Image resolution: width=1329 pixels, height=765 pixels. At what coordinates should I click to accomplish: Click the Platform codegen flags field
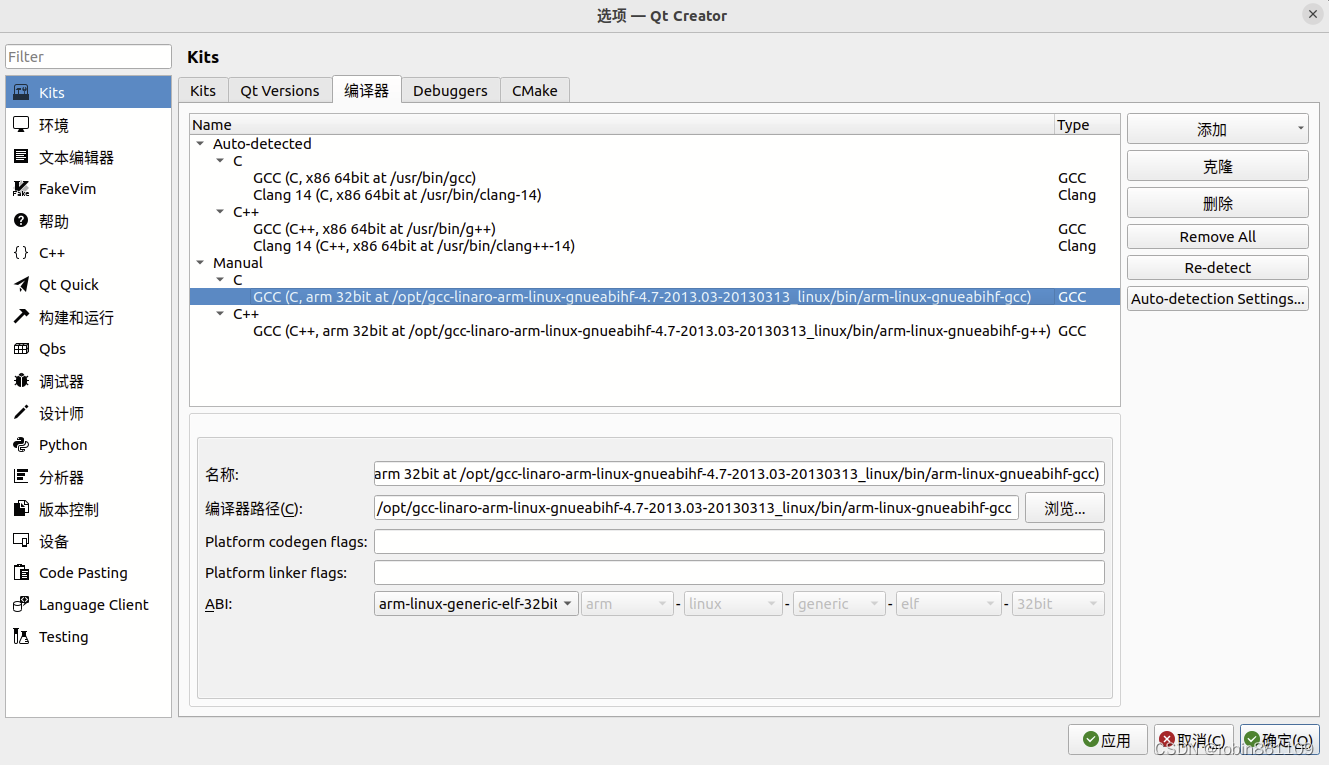pyautogui.click(x=739, y=541)
